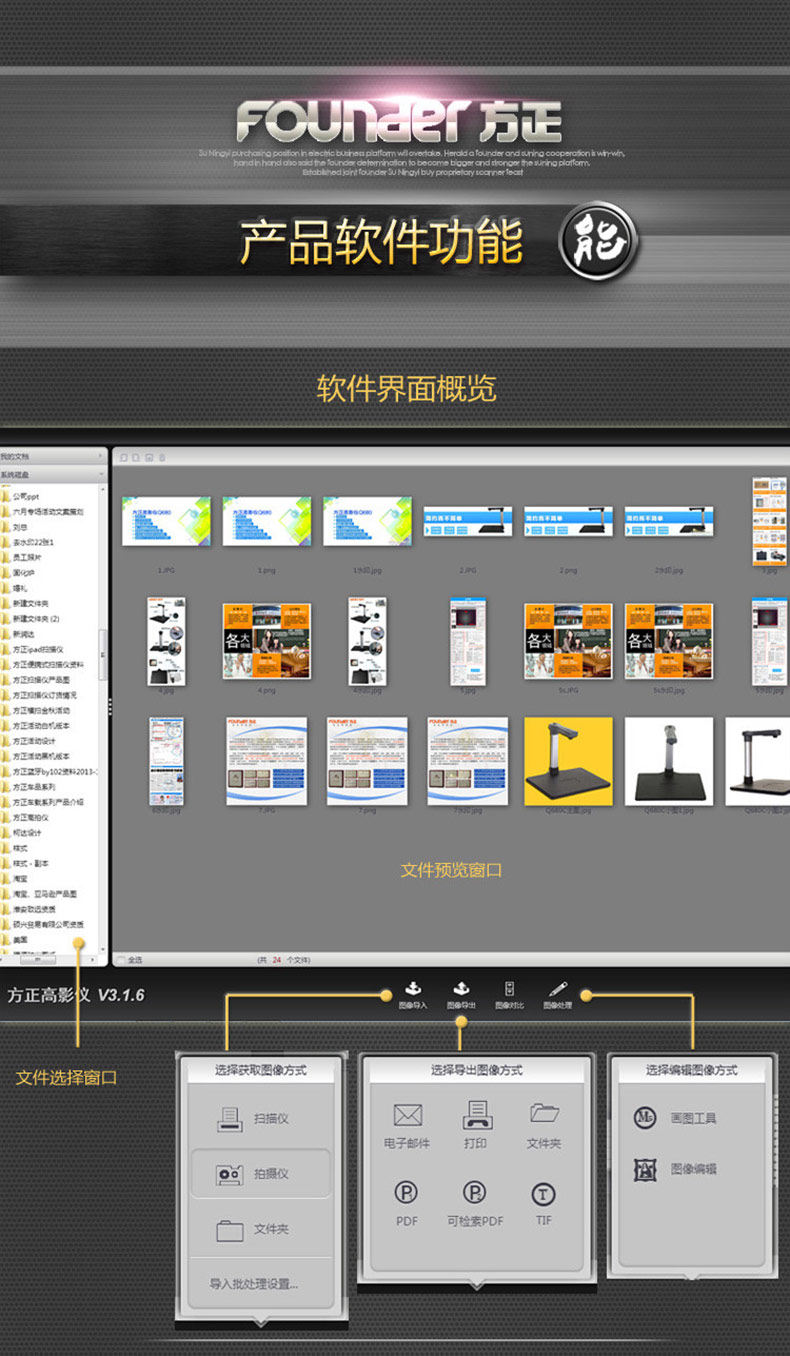Select the 2.png thumbnail
Image resolution: width=790 pixels, height=1356 pixels.
[568, 521]
